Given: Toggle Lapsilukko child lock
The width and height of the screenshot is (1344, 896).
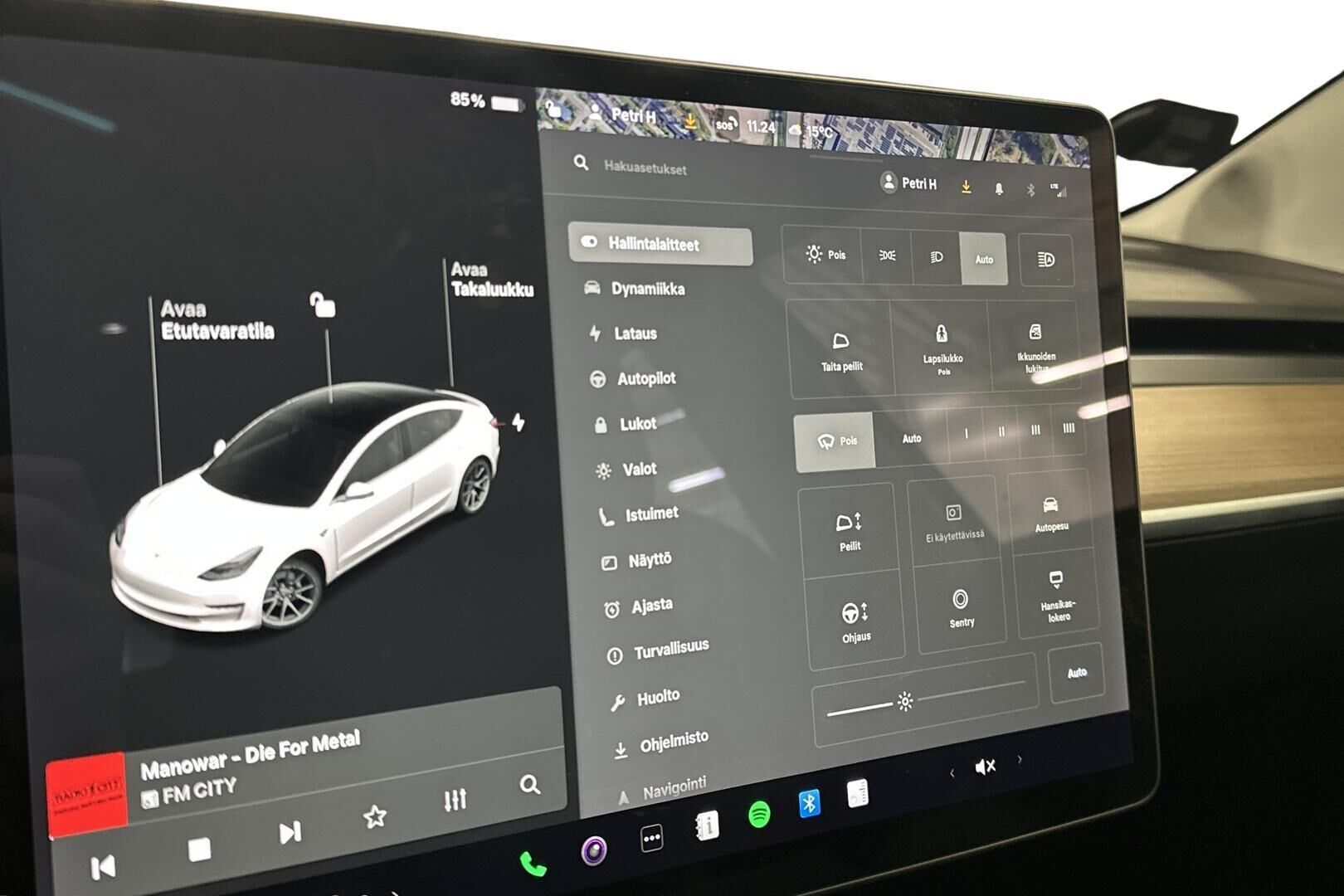Looking at the screenshot, I should (x=942, y=347).
